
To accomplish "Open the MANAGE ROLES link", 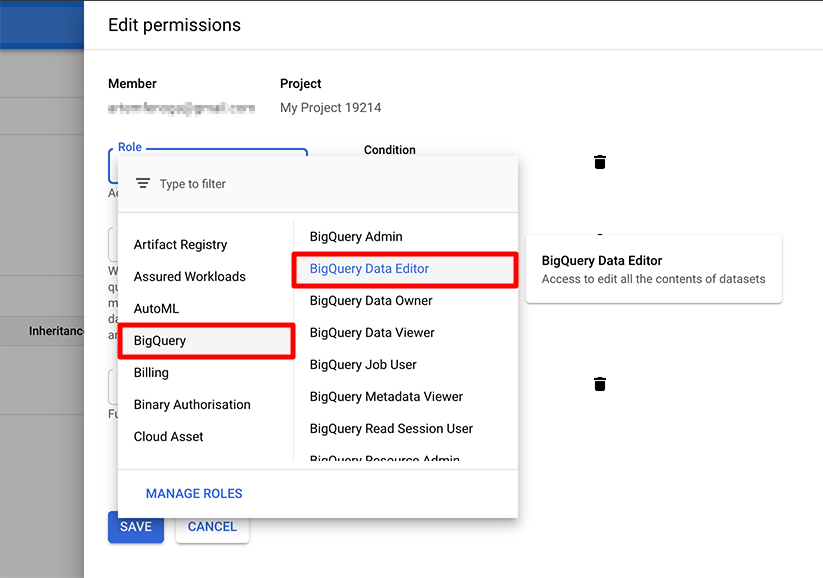I will click(194, 493).
